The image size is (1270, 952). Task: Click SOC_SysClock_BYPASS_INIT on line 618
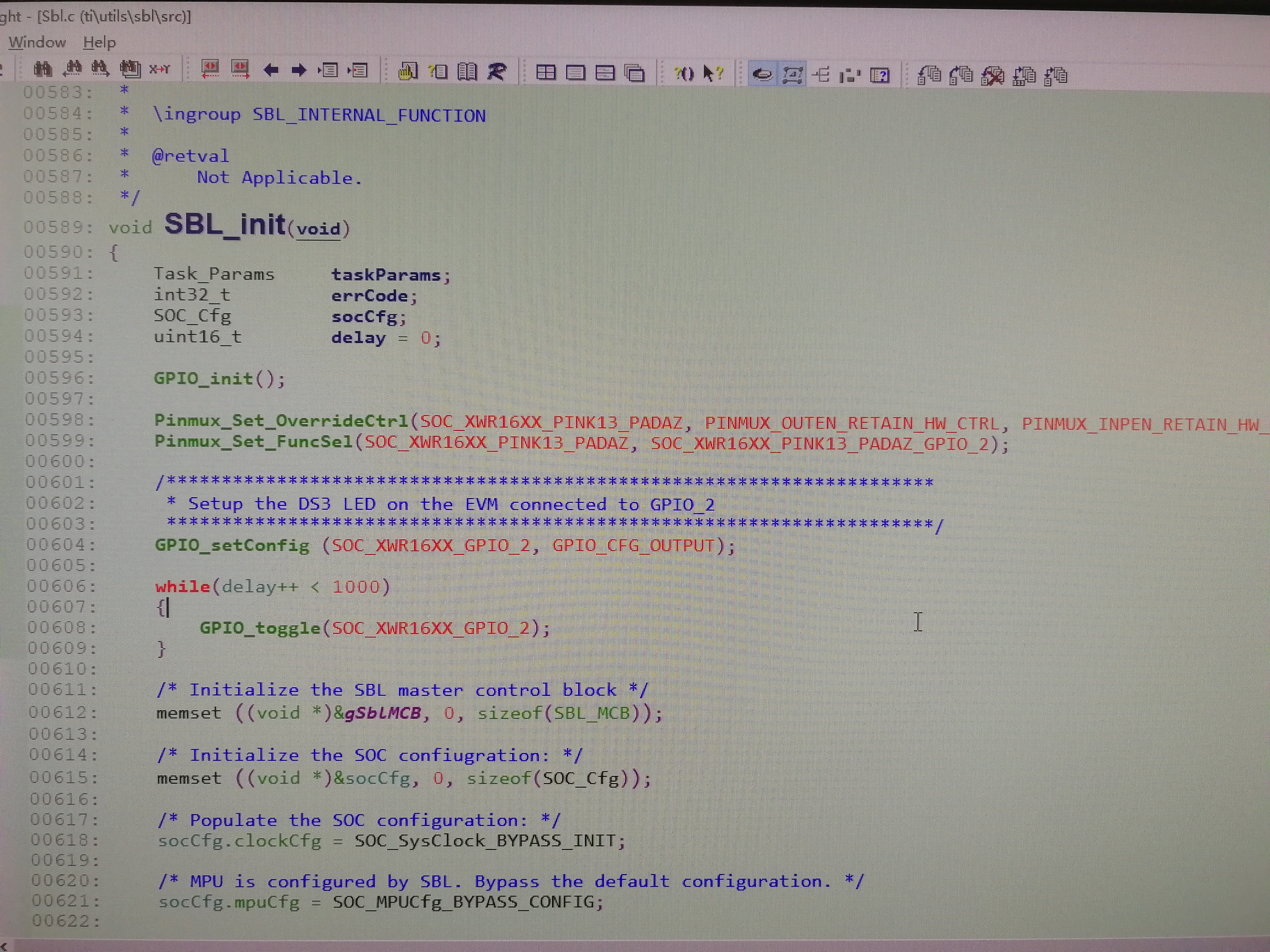point(485,841)
